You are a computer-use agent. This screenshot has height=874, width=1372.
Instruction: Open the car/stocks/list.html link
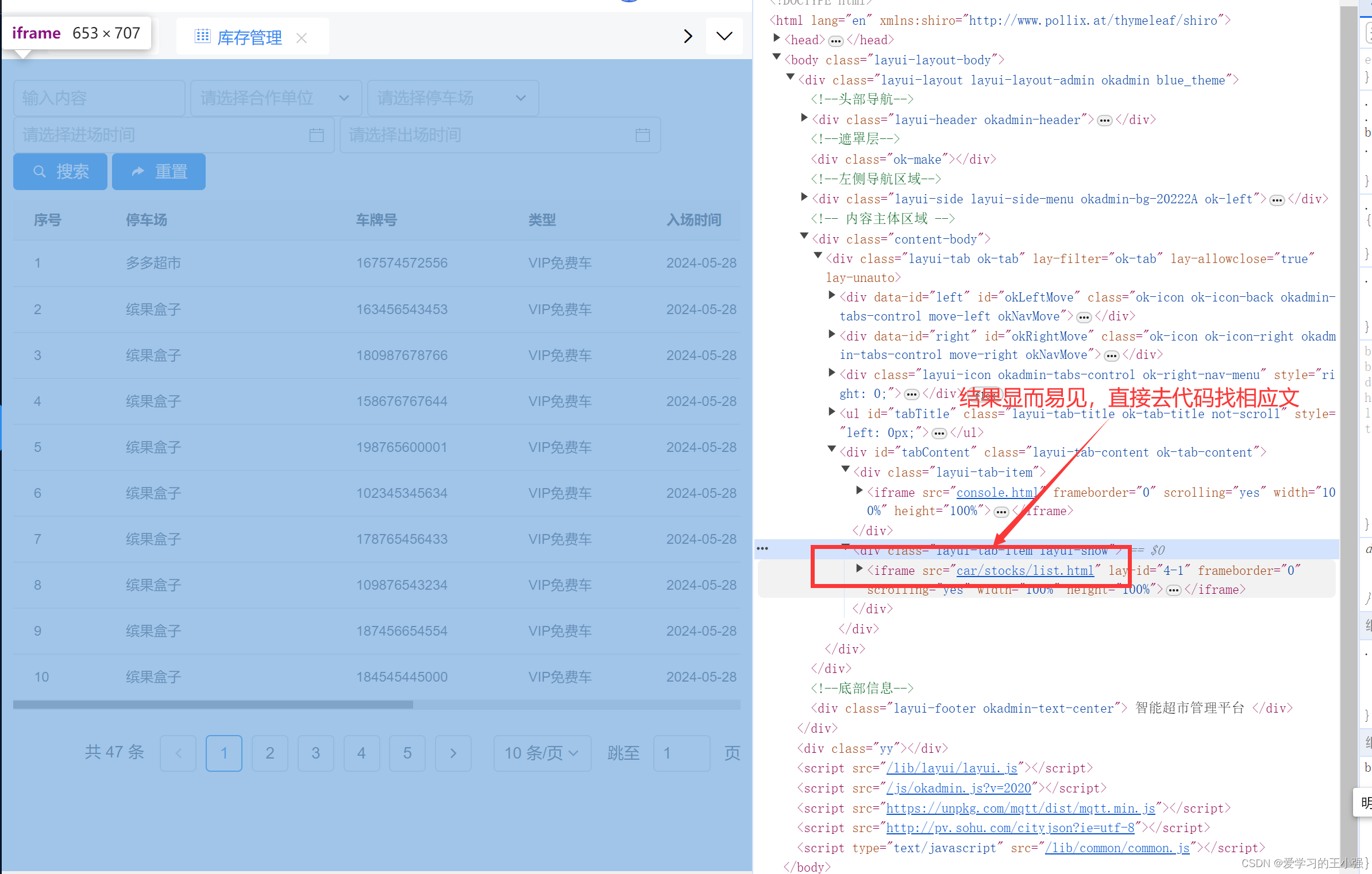pos(1025,571)
